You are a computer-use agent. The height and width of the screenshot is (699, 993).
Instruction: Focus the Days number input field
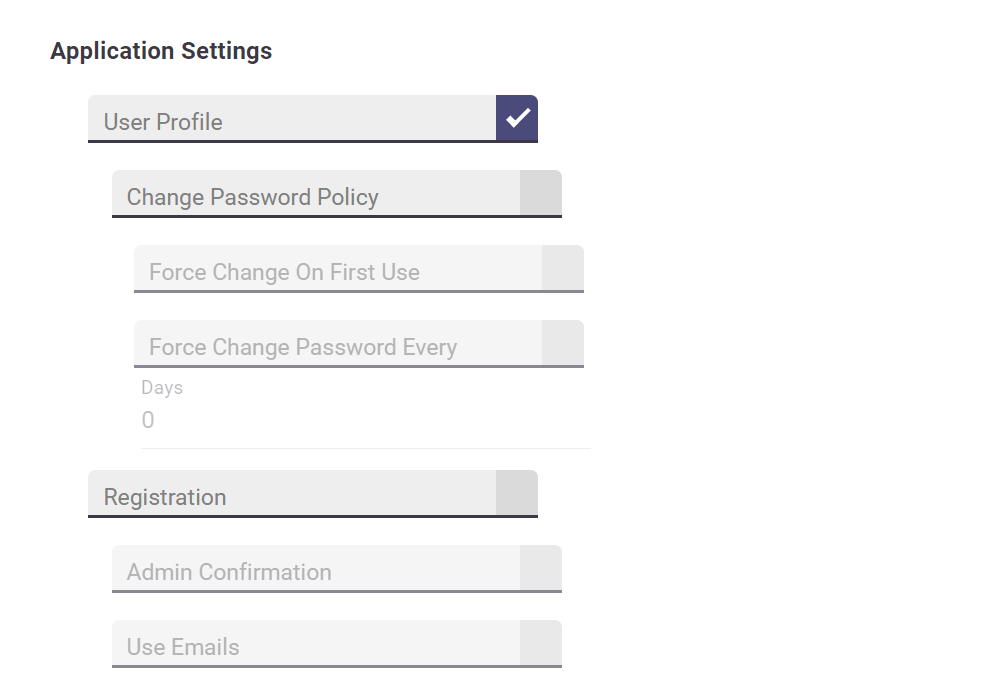[365, 421]
